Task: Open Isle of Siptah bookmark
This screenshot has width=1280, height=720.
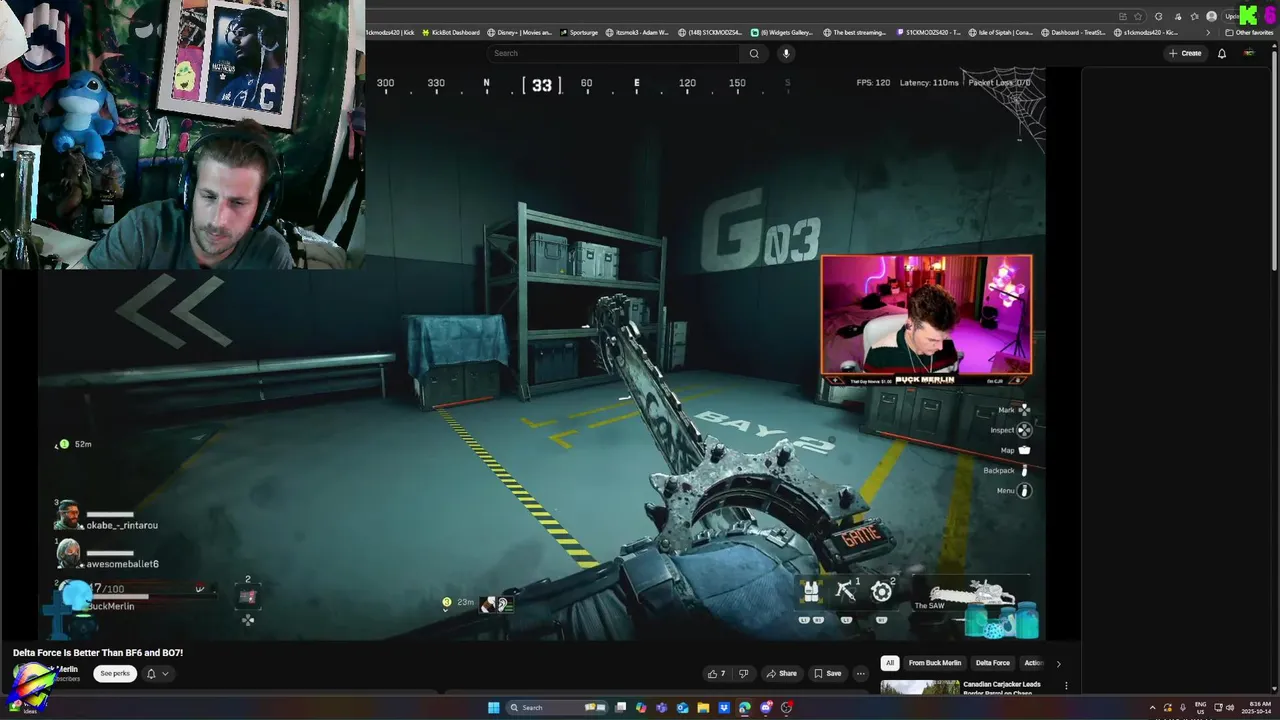Action: 1003,32
